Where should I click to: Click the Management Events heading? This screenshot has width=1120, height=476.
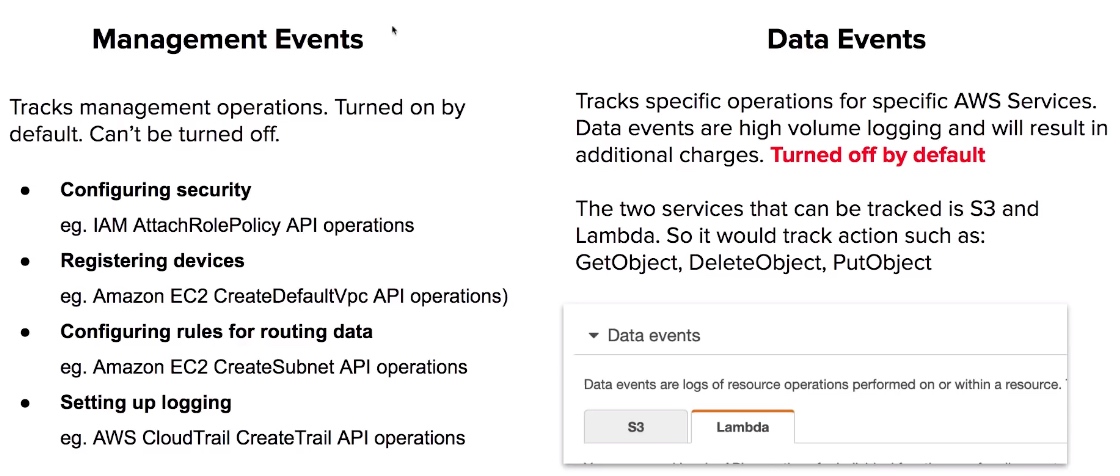(227, 39)
